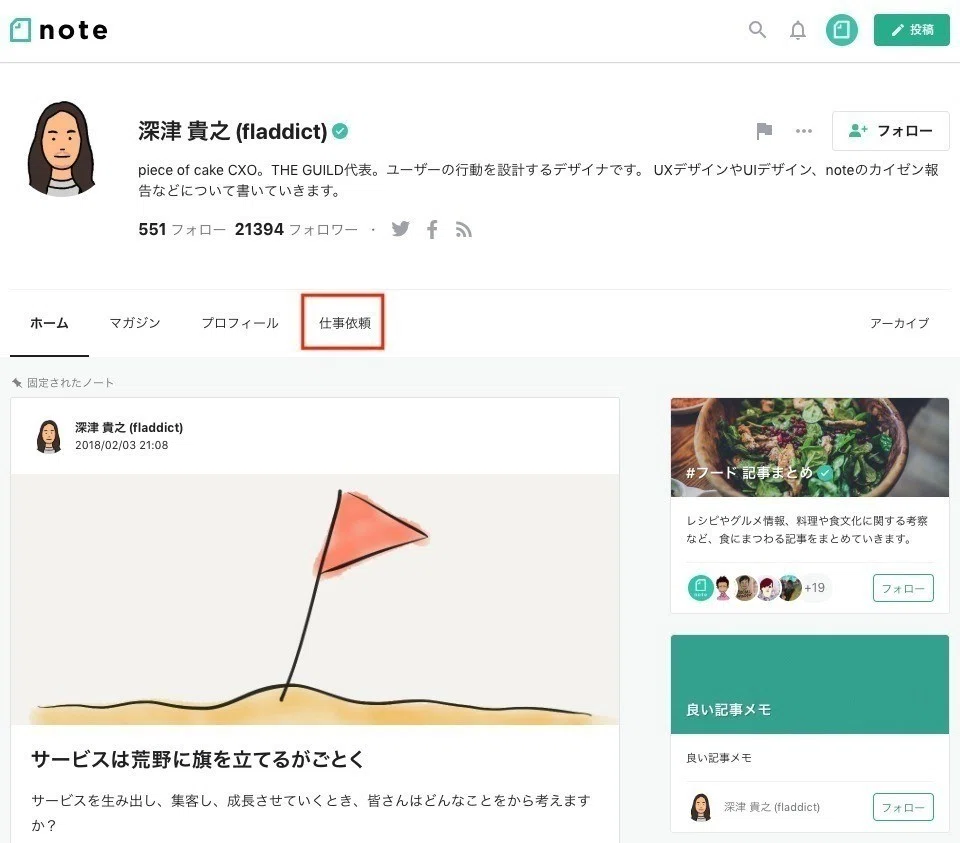Open the three-dots more options menu

[803, 131]
